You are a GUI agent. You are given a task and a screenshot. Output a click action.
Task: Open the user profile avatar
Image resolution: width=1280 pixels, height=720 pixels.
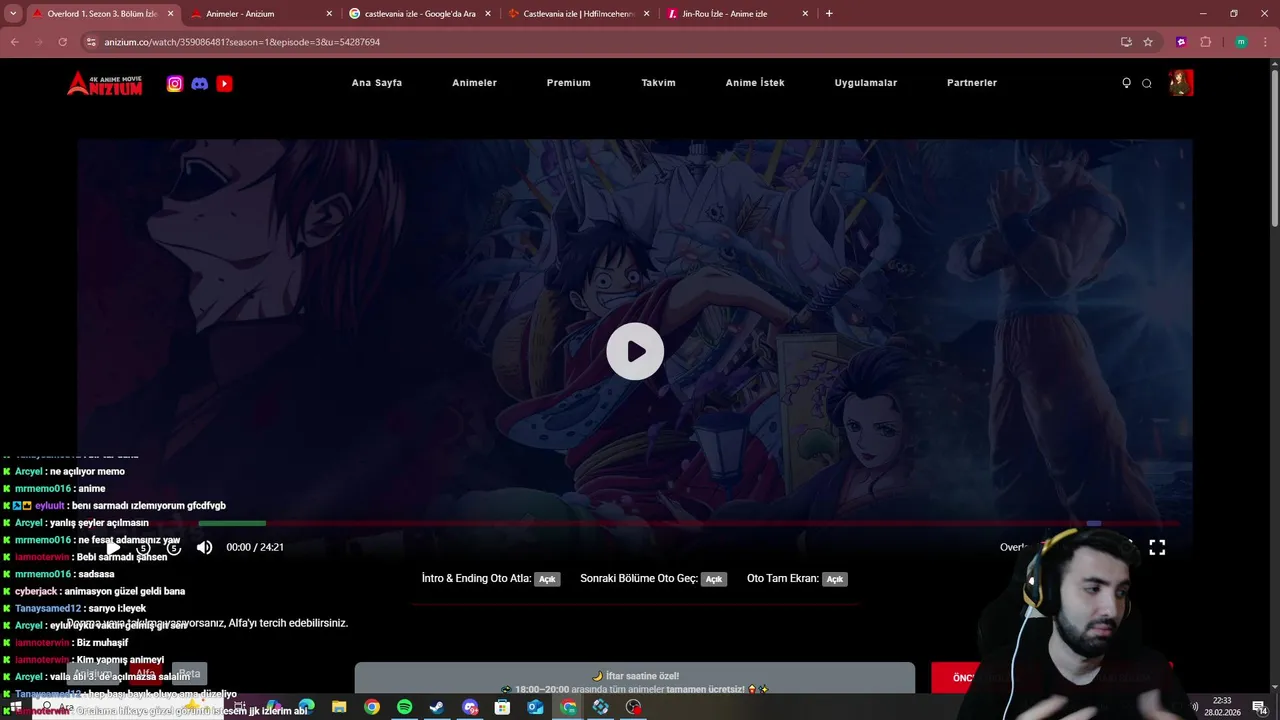coord(1181,83)
